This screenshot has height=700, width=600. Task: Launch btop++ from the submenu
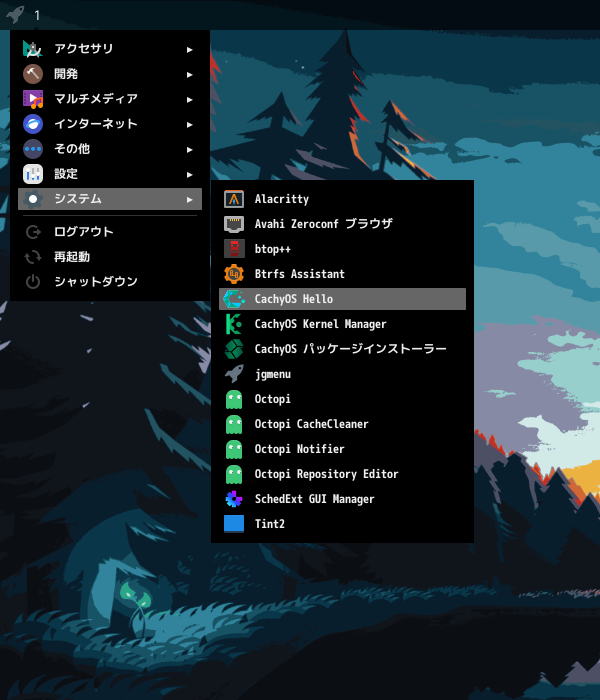coord(342,249)
